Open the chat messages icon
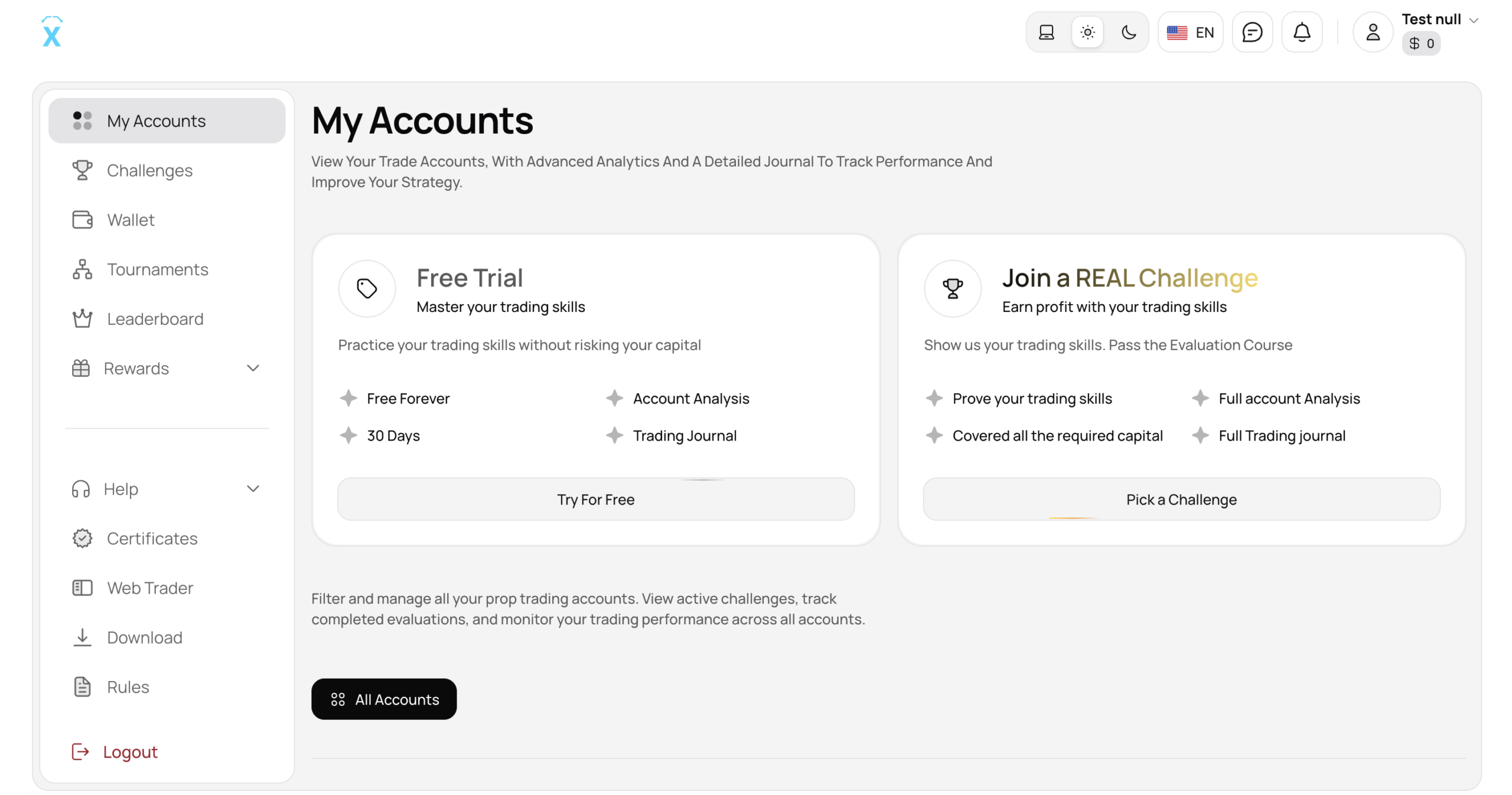The height and width of the screenshot is (795, 1512). point(1252,32)
